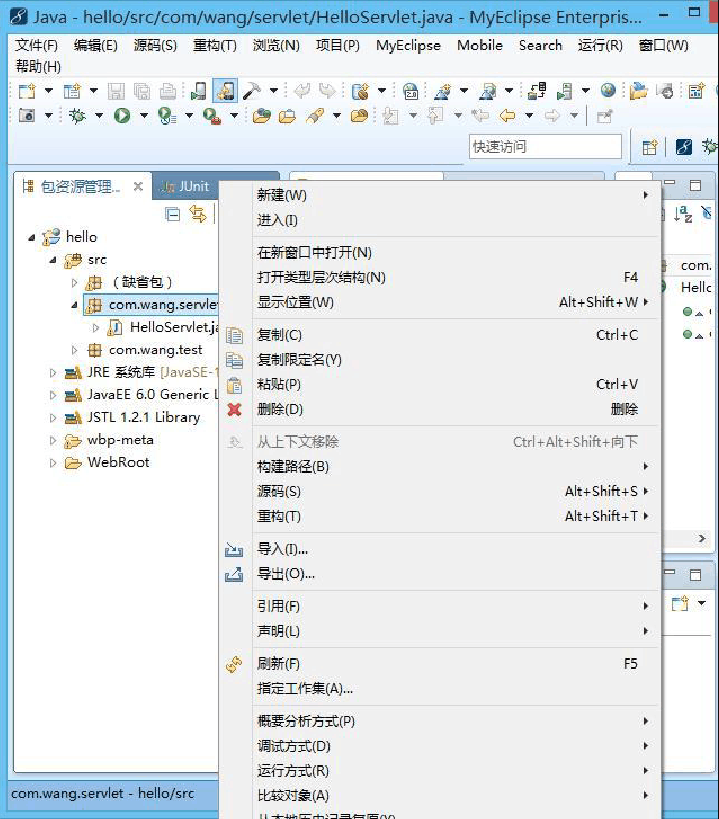719x819 pixels.
Task: Expand the JRE 系统库 library node
Action: pyautogui.click(x=53, y=373)
